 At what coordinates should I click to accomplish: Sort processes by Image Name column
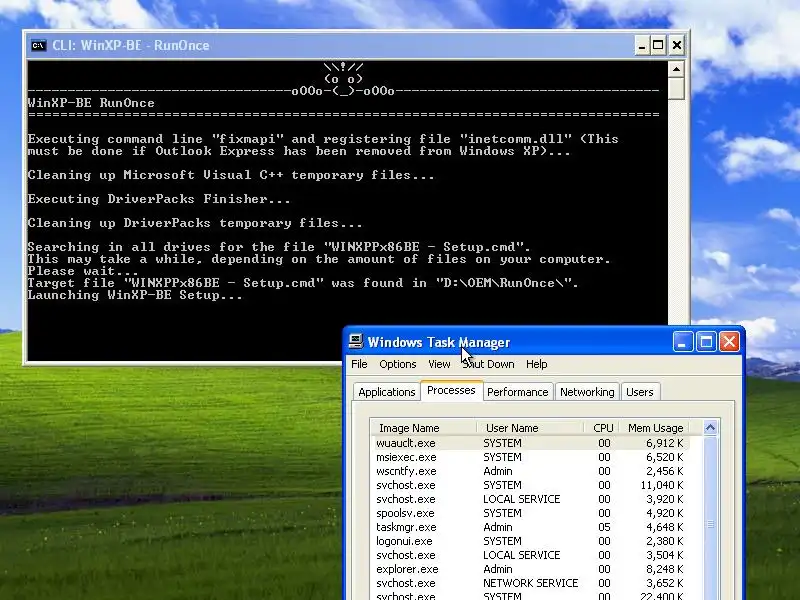click(x=424, y=428)
